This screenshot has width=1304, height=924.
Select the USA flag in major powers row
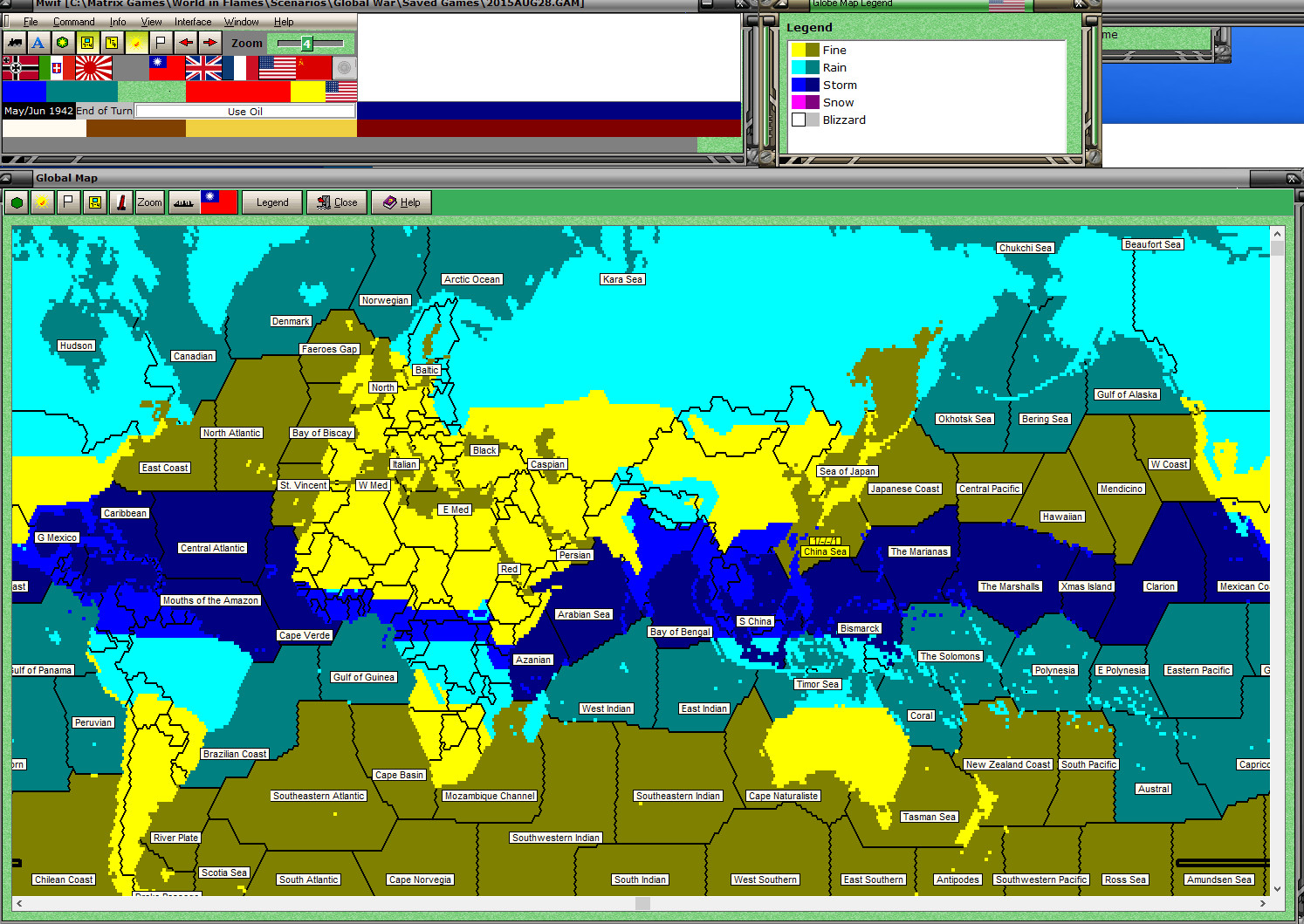coord(278,68)
